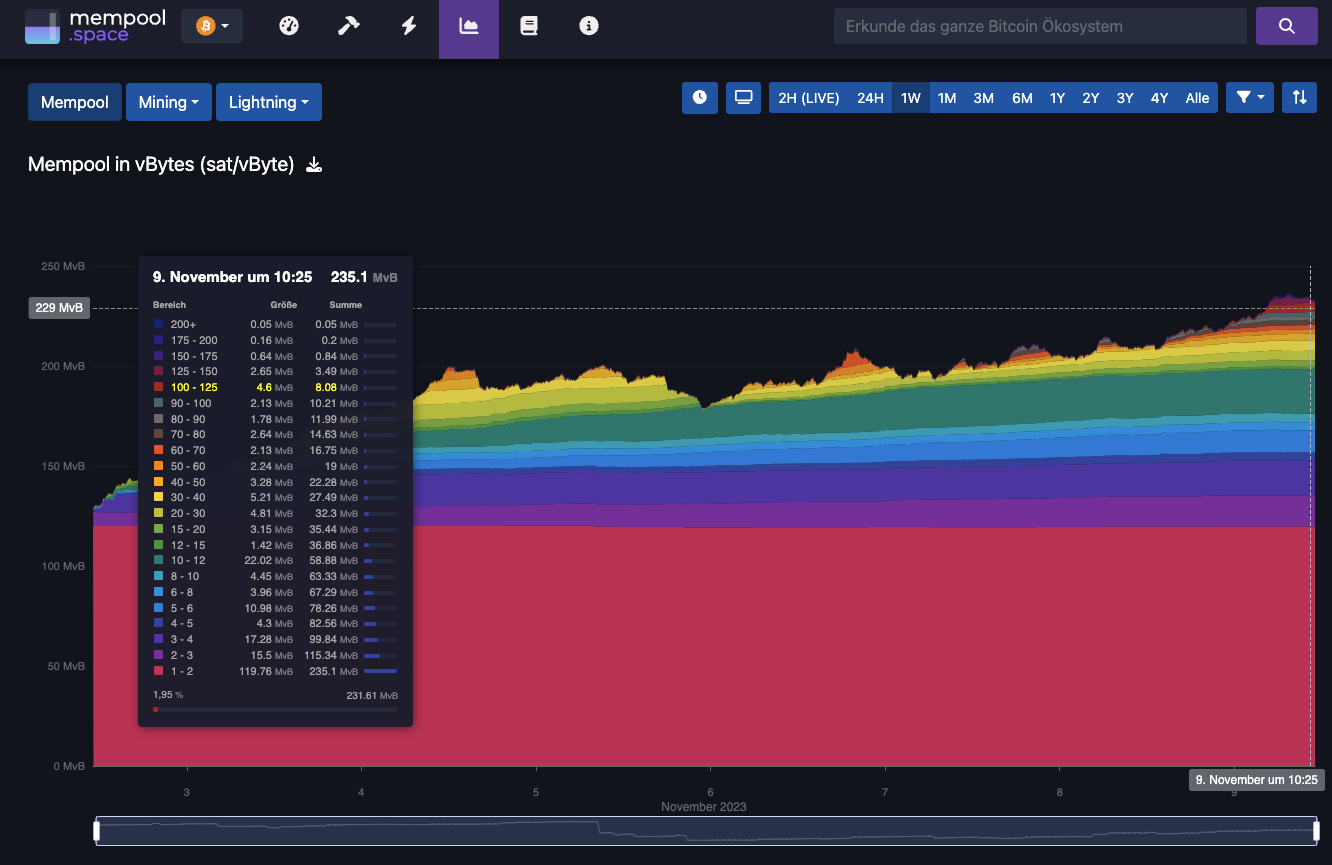Screen dimensions: 1332x865
Task: Expand the Mining dropdown
Action: pos(168,101)
